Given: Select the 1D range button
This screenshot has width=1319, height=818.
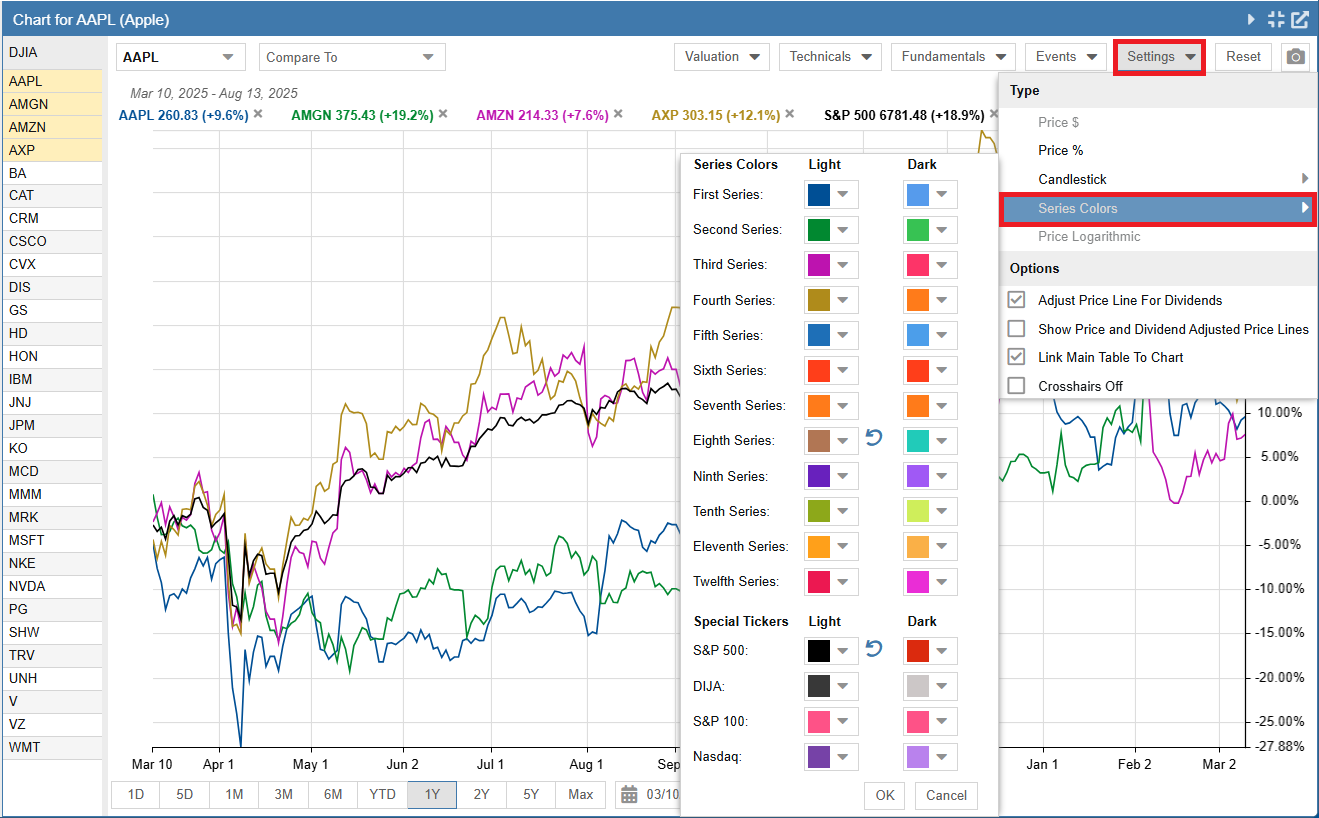Looking at the screenshot, I should point(136,795).
